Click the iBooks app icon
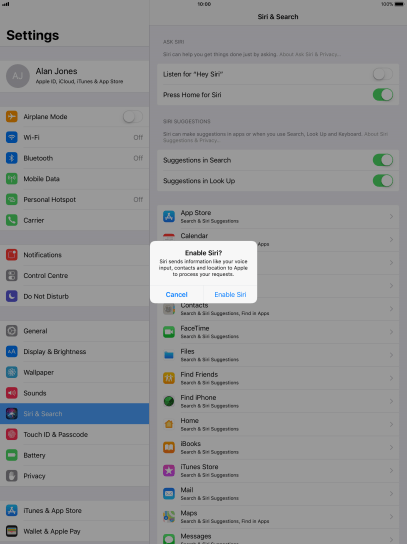The height and width of the screenshot is (544, 407). [x=169, y=448]
